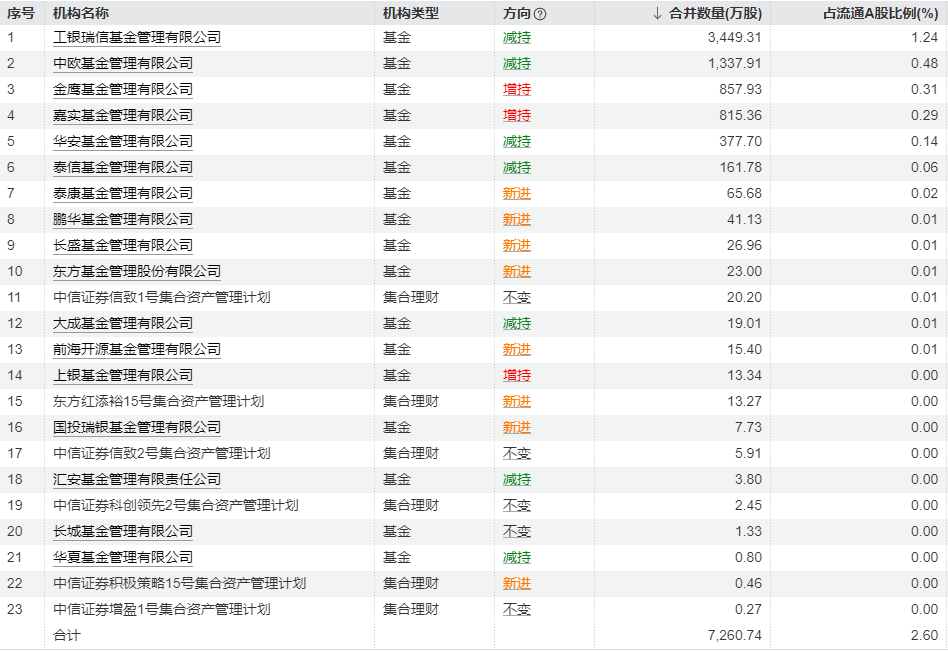Click 不变 in 中信证券增盈1号 row
This screenshot has height=652, width=948.
pos(517,610)
